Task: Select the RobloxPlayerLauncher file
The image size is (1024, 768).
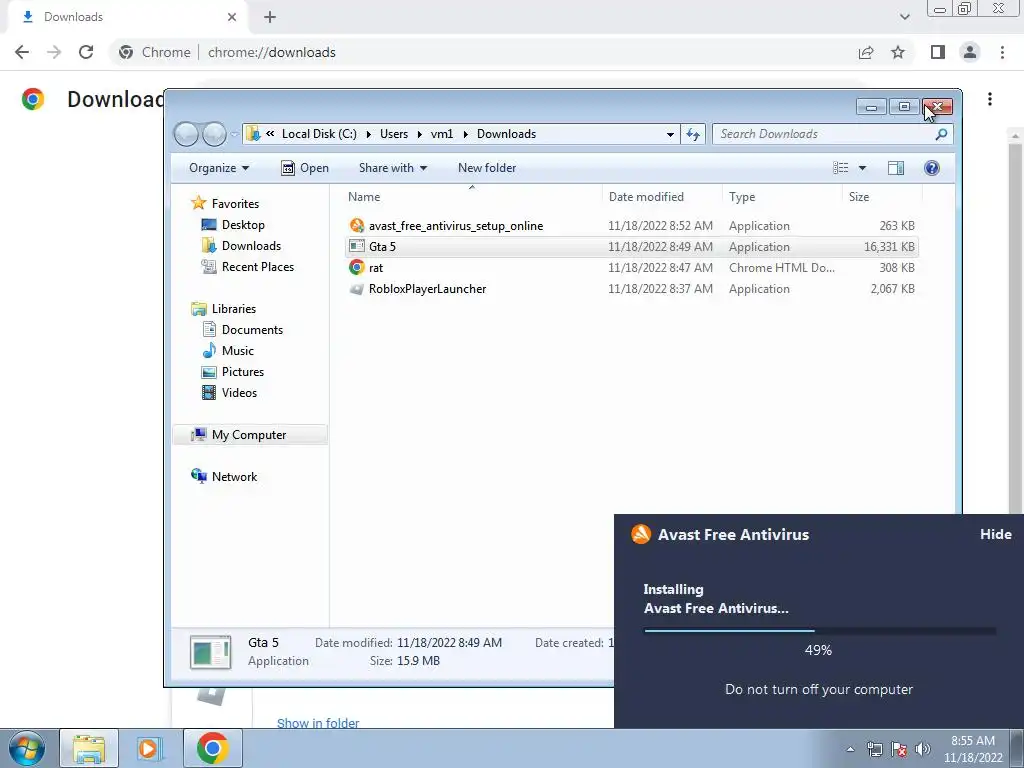Action: coord(427,289)
